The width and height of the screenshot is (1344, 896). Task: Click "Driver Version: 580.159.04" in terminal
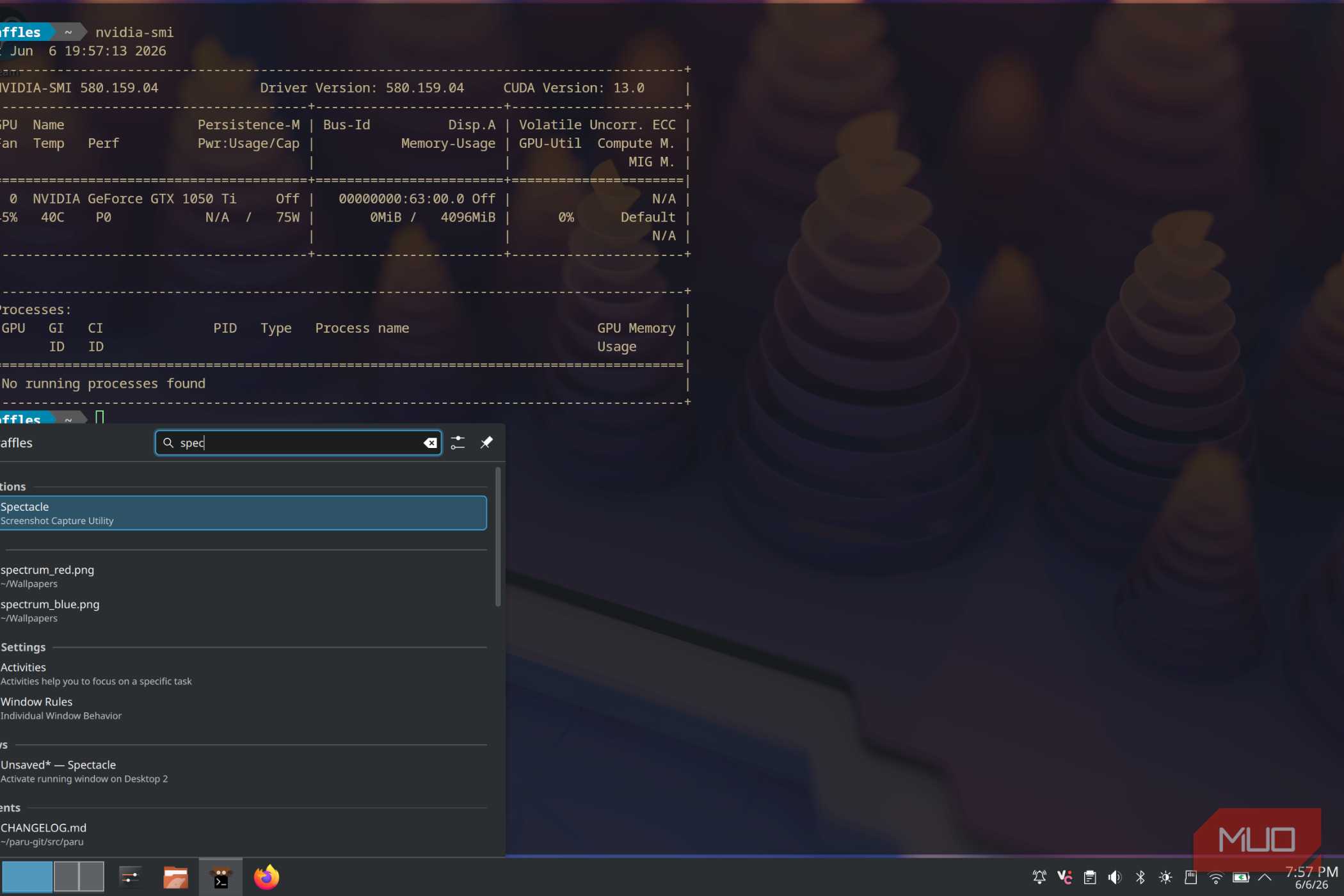pyautogui.click(x=362, y=88)
